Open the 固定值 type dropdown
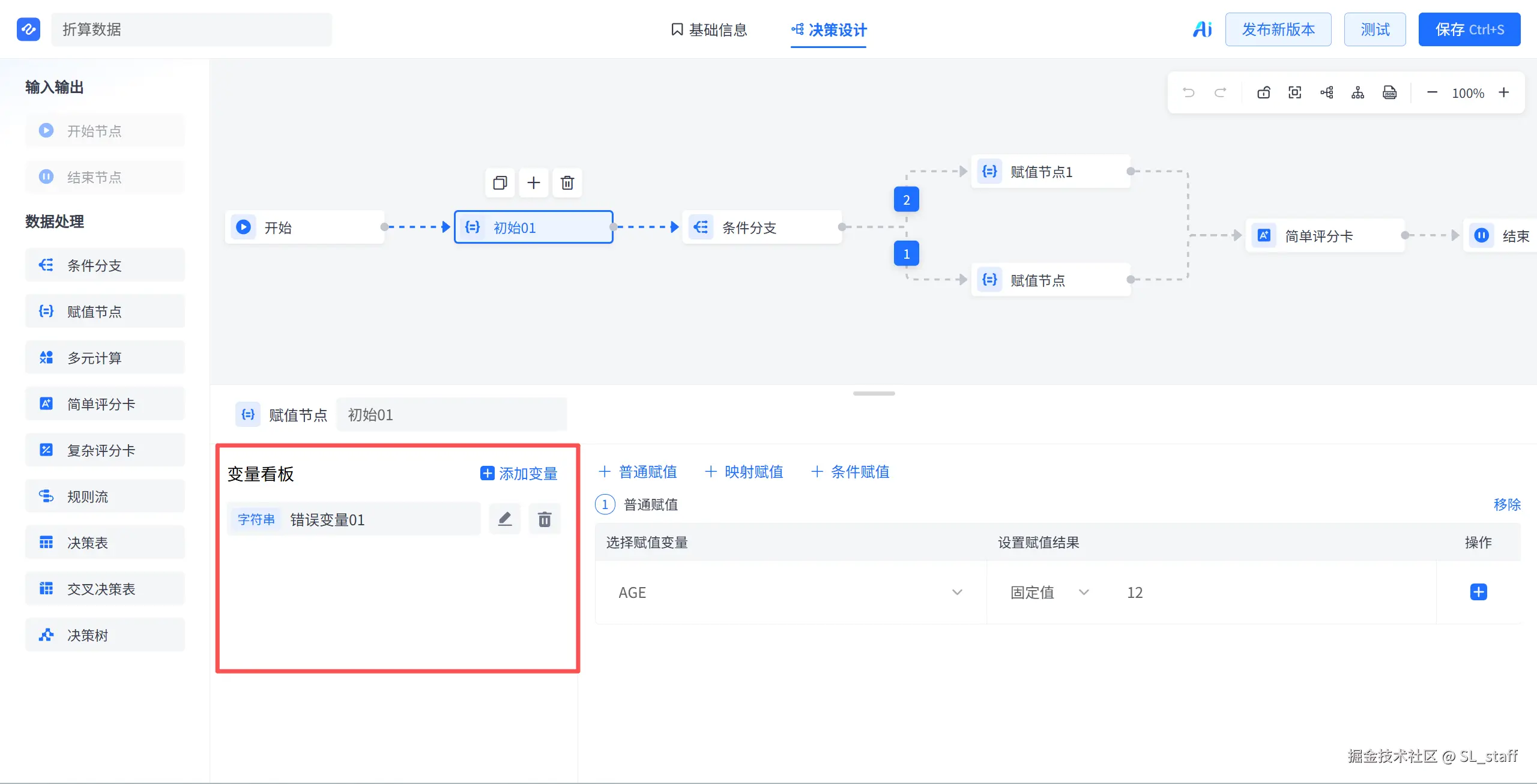The height and width of the screenshot is (784, 1537). [x=1049, y=593]
